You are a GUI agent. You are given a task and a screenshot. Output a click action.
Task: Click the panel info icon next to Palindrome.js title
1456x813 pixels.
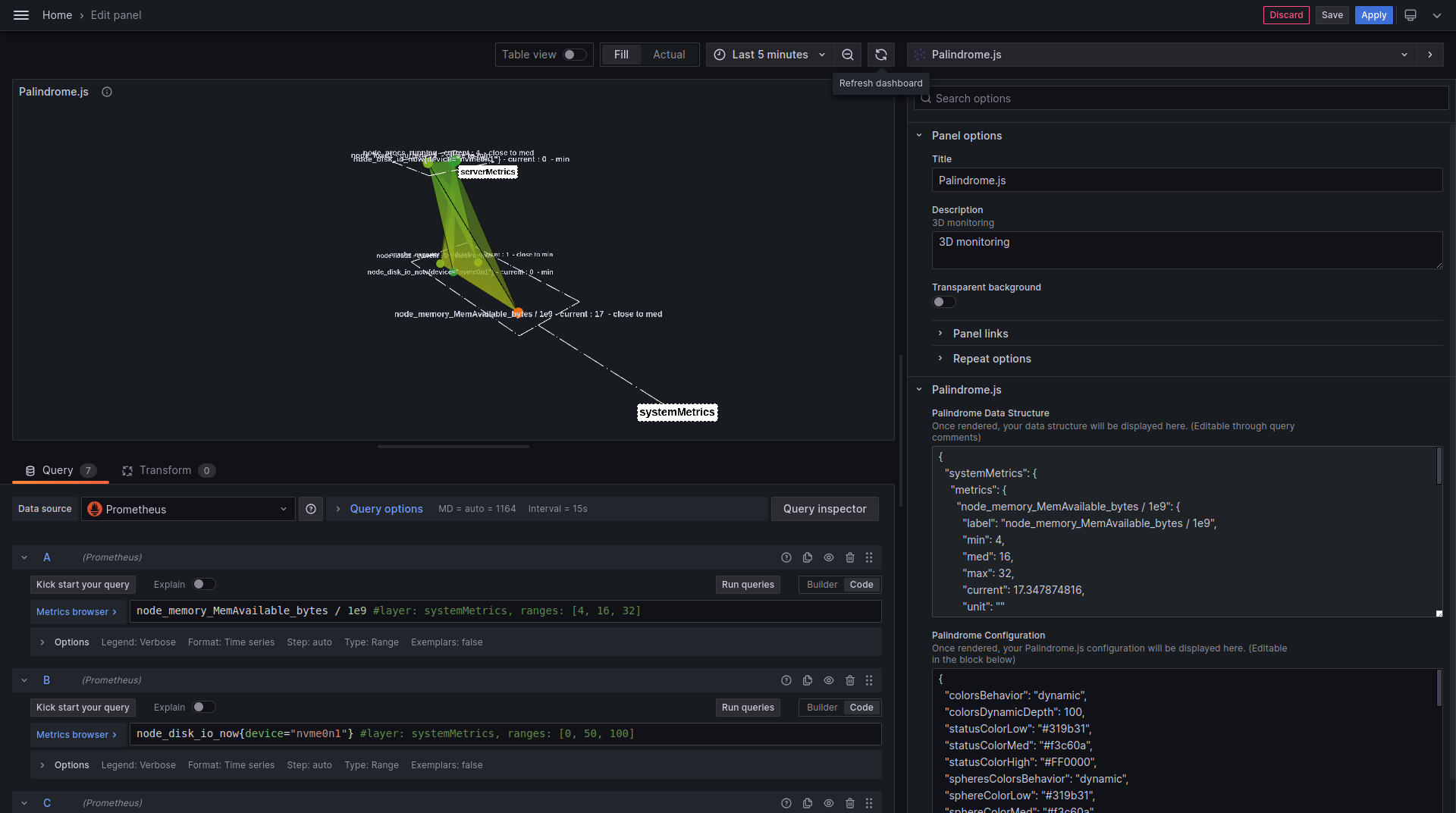click(107, 92)
